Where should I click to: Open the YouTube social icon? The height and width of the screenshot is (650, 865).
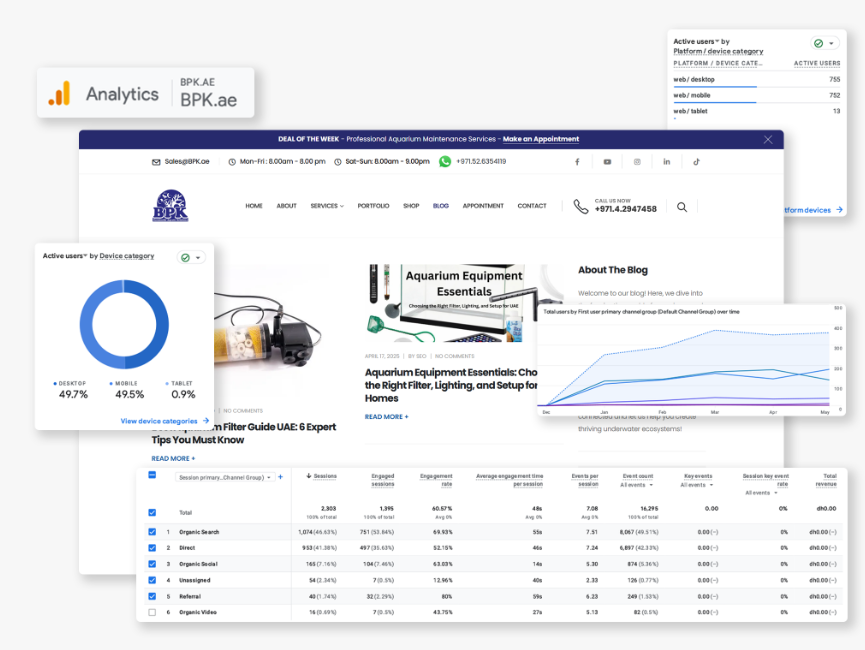(x=607, y=161)
